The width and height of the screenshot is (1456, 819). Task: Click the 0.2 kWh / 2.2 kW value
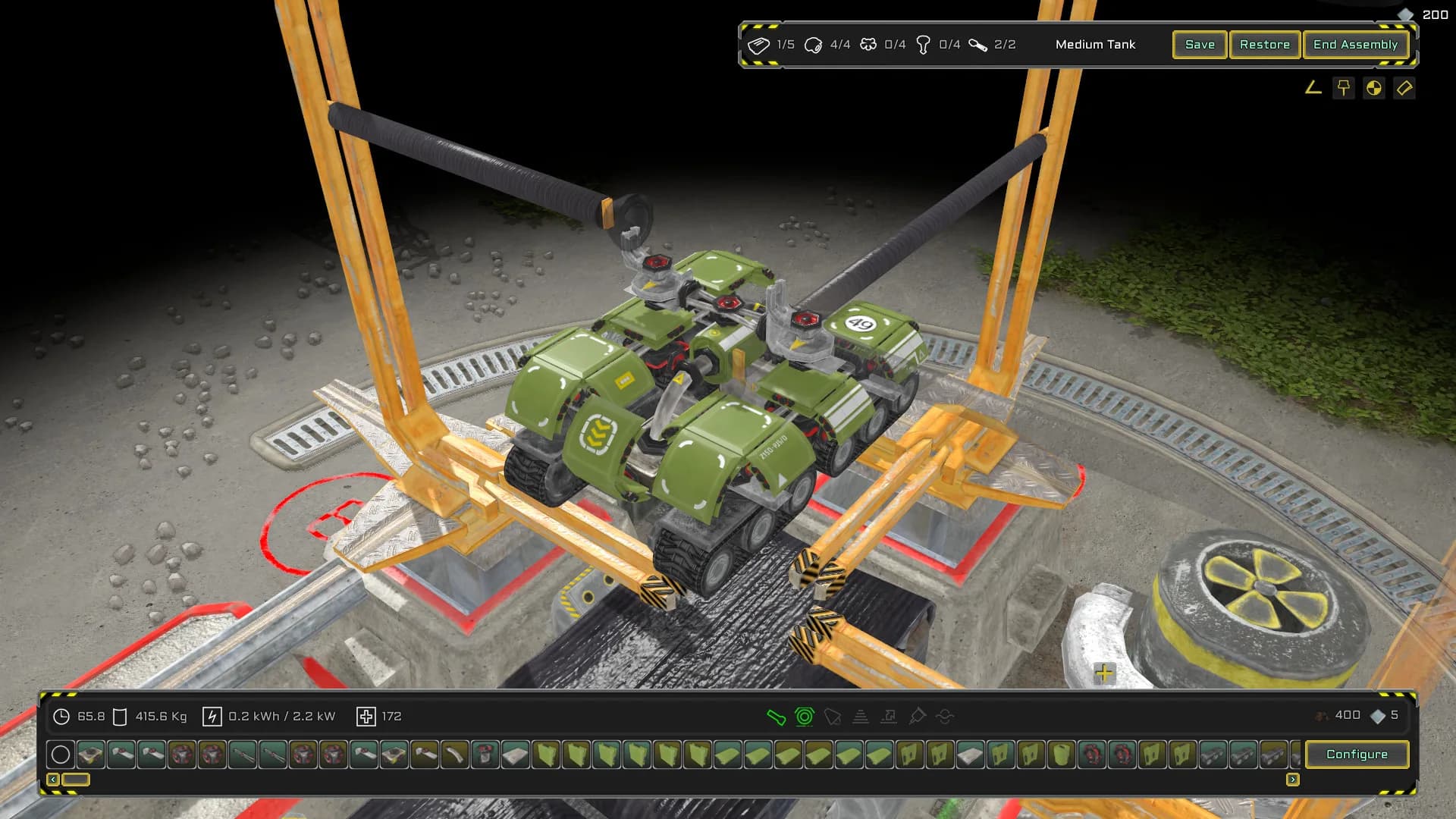click(281, 717)
